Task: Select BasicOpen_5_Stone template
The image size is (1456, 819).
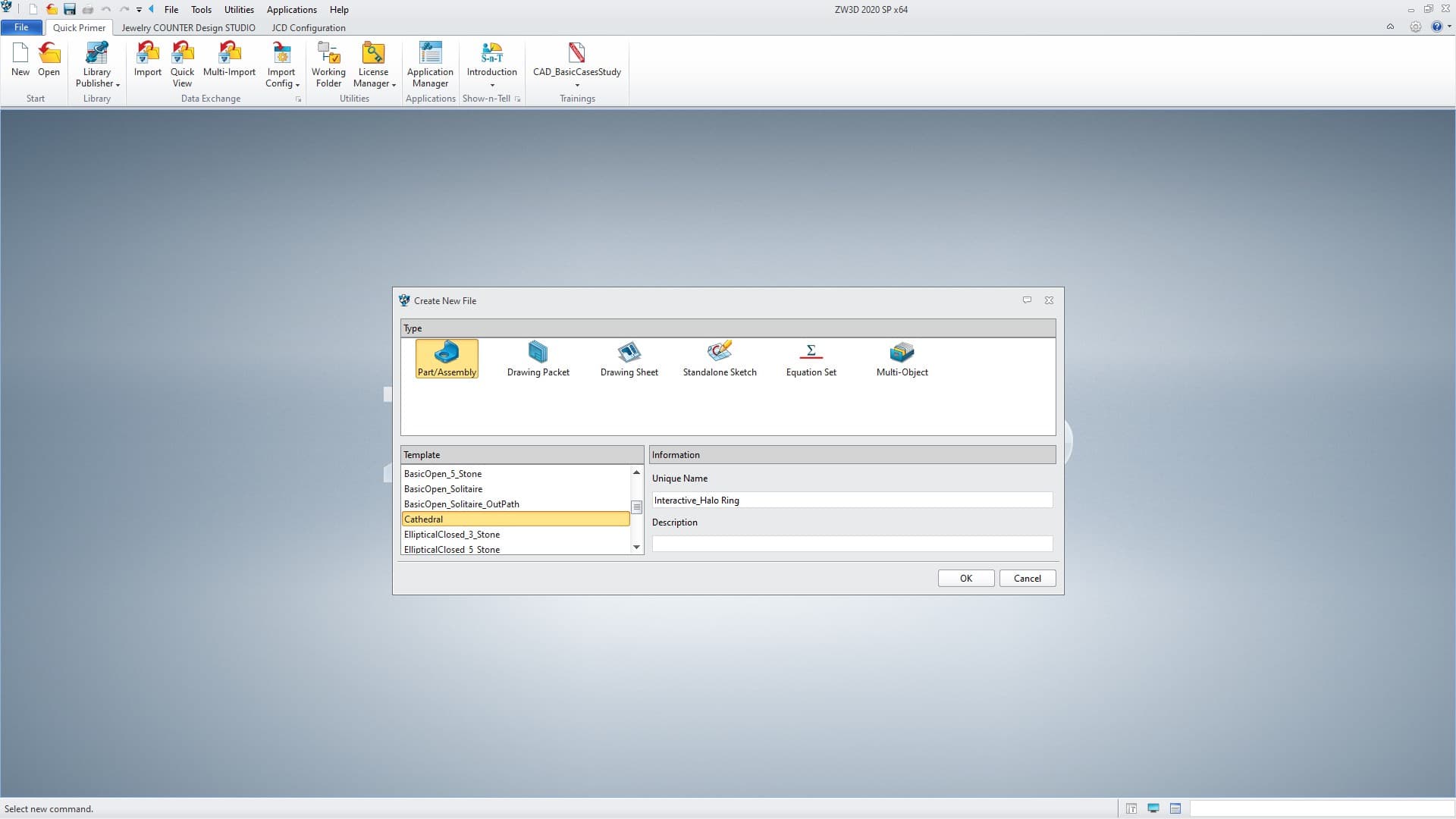Action: 516,473
